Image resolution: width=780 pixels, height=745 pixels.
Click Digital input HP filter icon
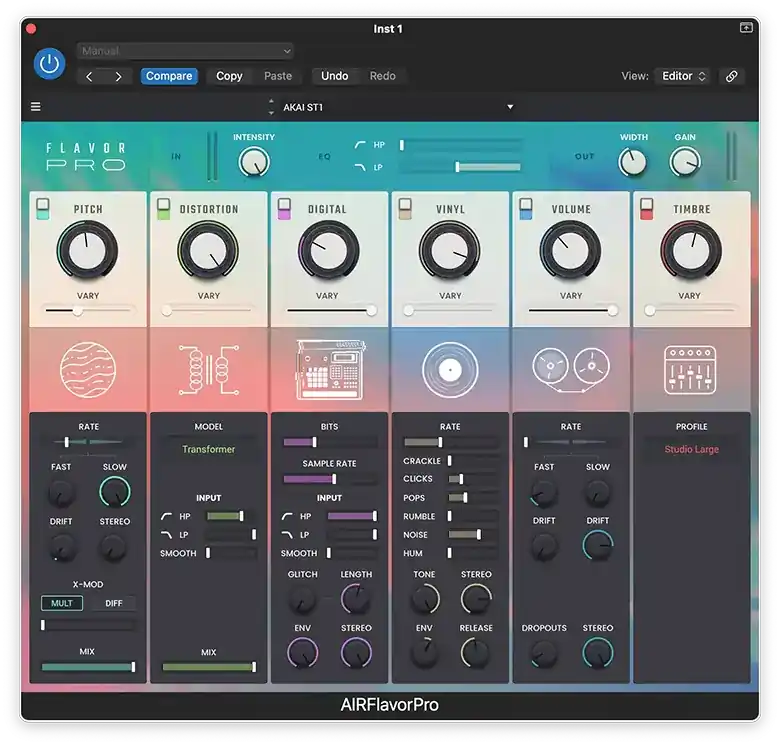coord(287,516)
